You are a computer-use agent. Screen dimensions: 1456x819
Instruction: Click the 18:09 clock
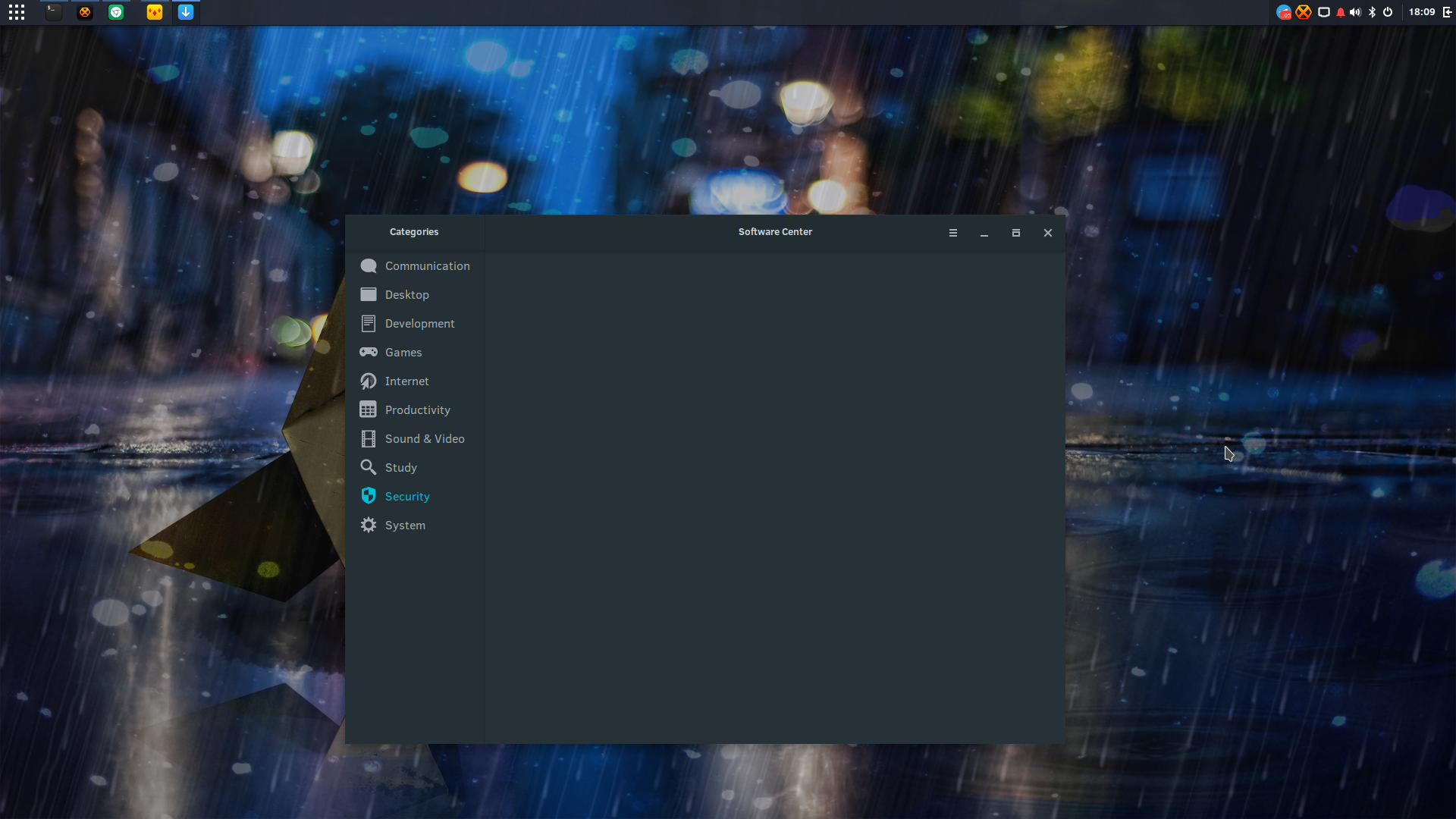[1422, 12]
